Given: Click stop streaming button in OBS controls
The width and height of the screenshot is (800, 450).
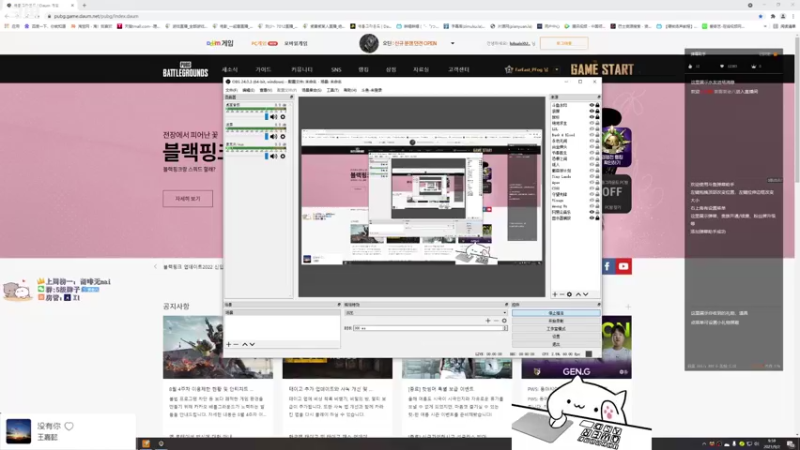Looking at the screenshot, I should 556,313.
